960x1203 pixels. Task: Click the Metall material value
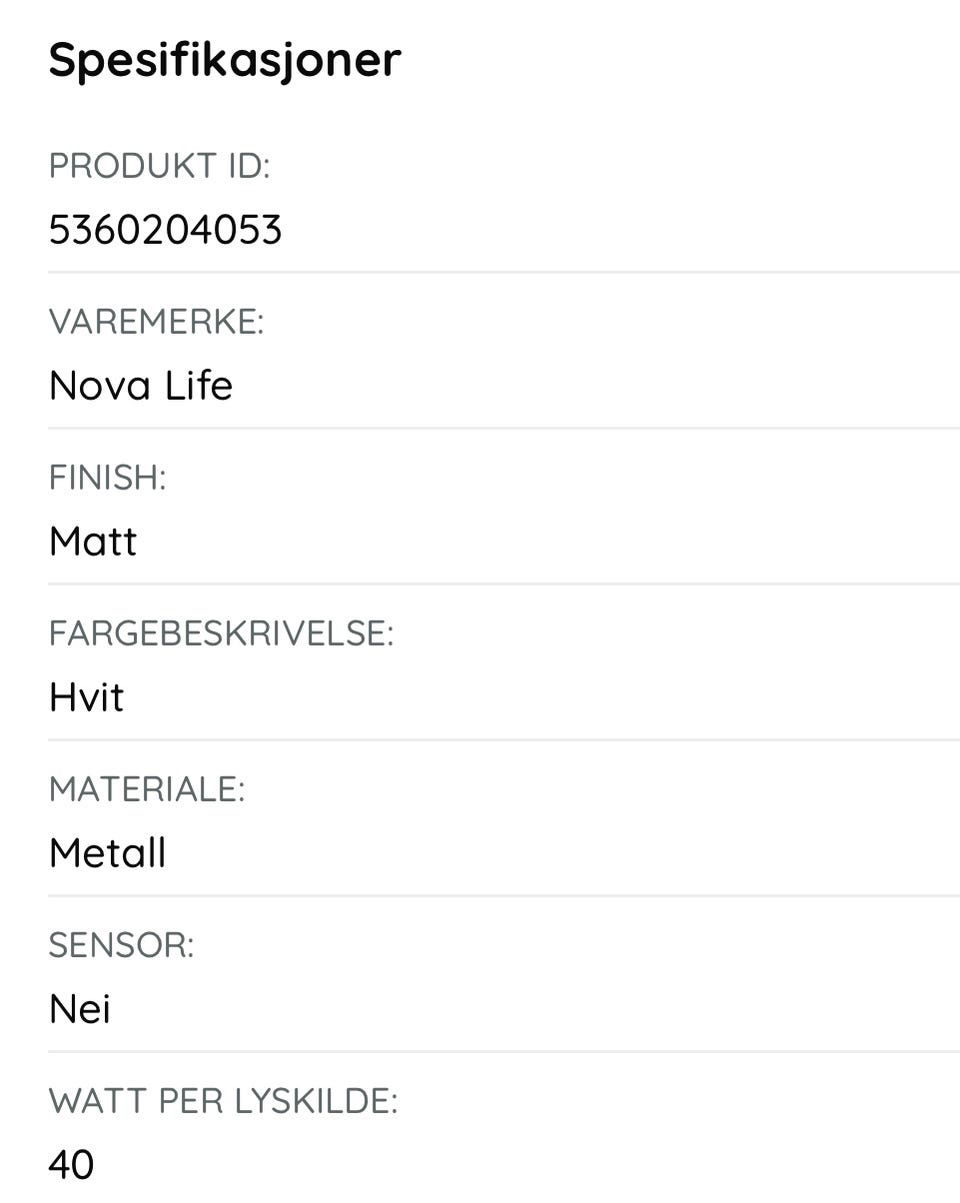[x=107, y=854]
